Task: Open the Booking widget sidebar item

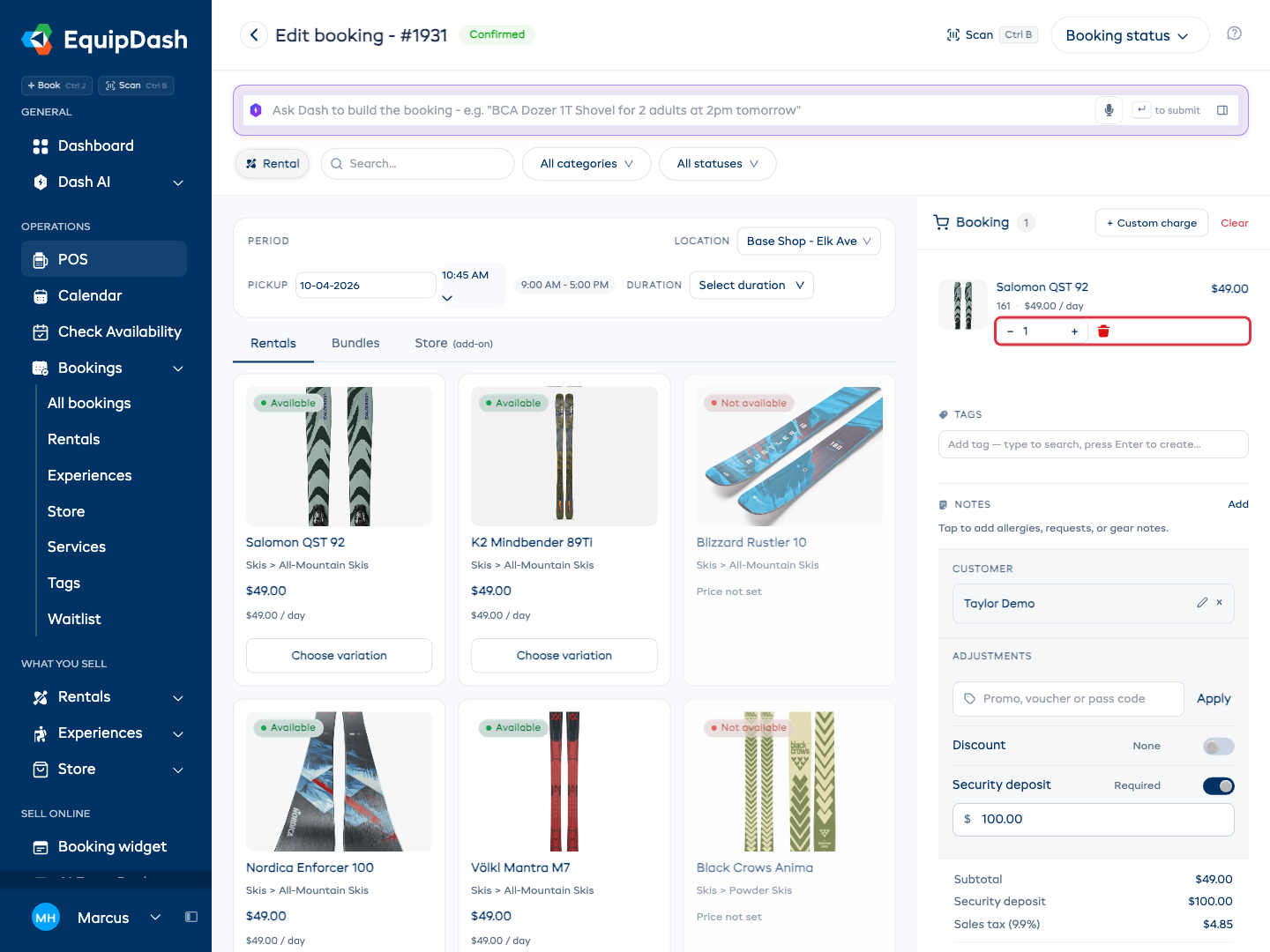Action: pyautogui.click(x=104, y=846)
